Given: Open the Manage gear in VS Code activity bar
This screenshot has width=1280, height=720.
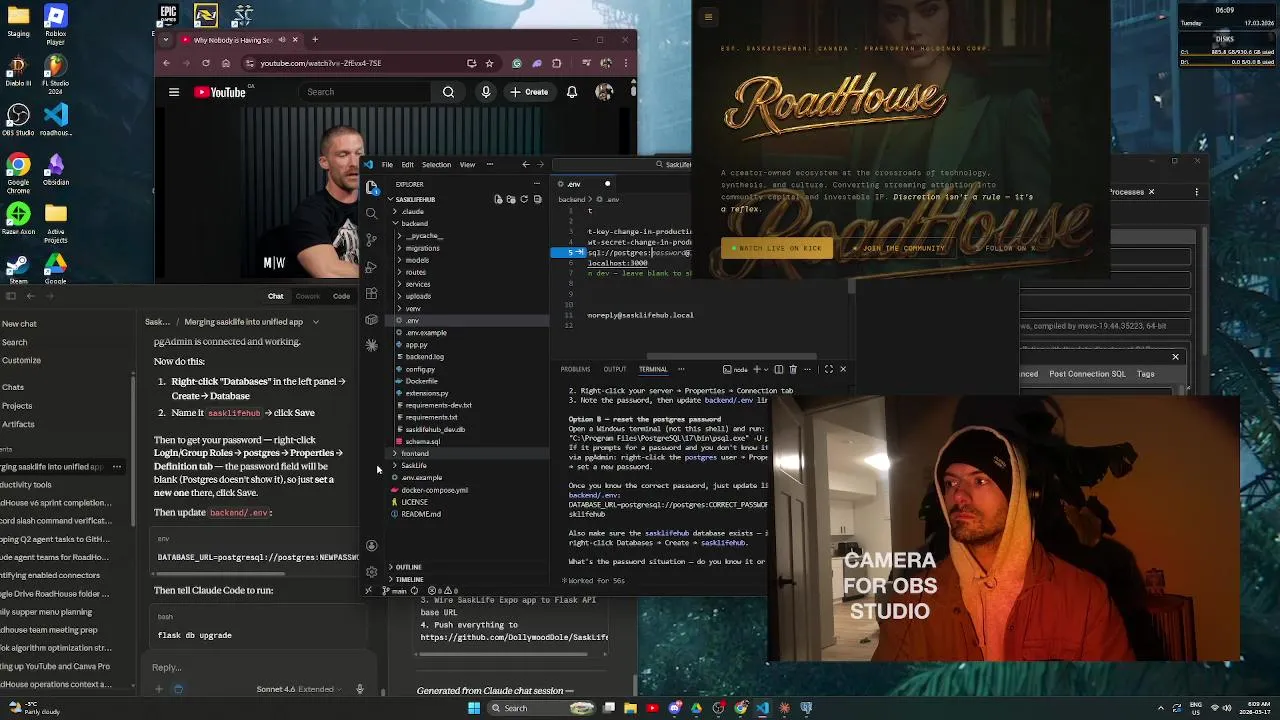Looking at the screenshot, I should click(372, 572).
